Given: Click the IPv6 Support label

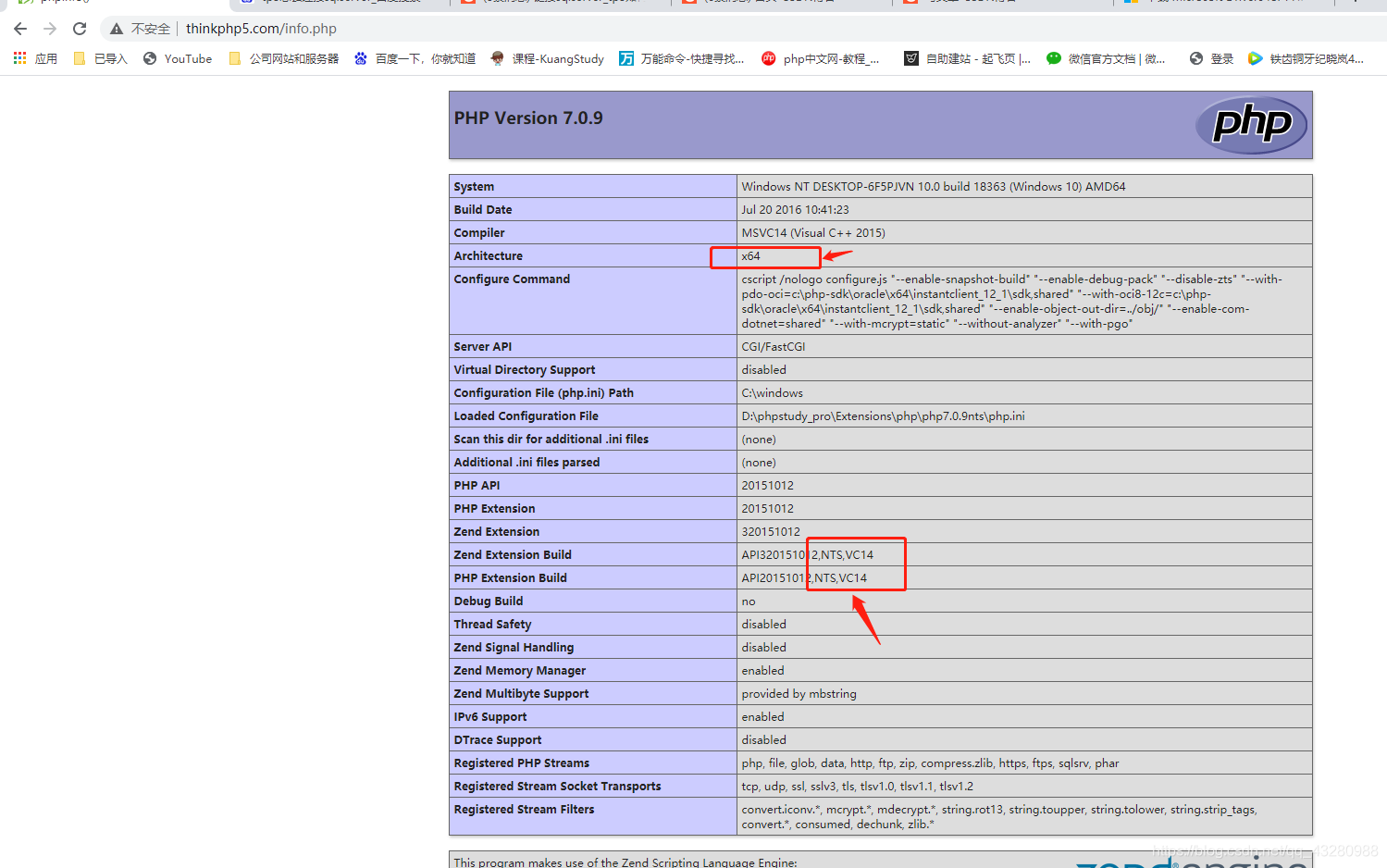Looking at the screenshot, I should (490, 716).
